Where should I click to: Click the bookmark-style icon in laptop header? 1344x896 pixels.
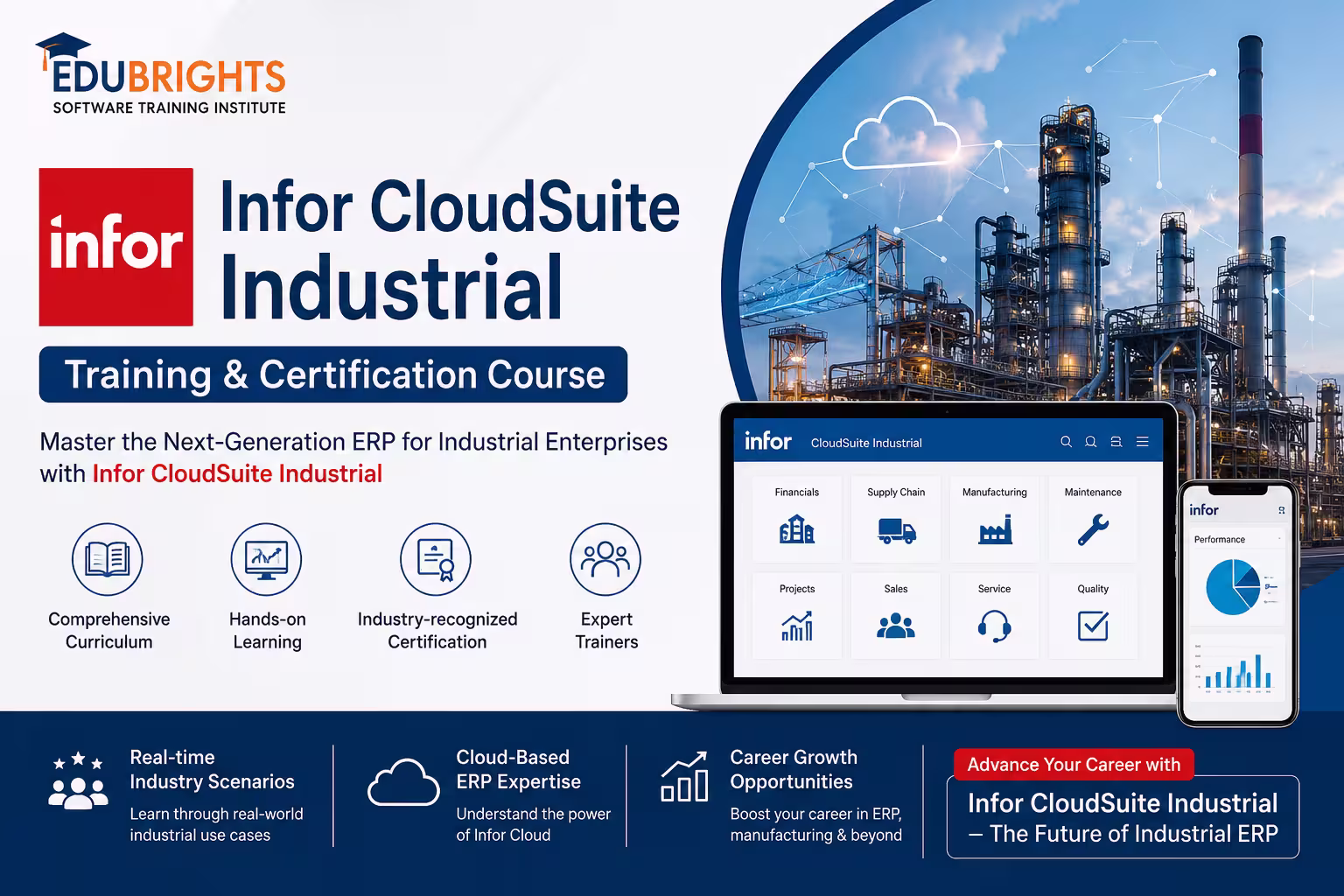click(x=1116, y=442)
